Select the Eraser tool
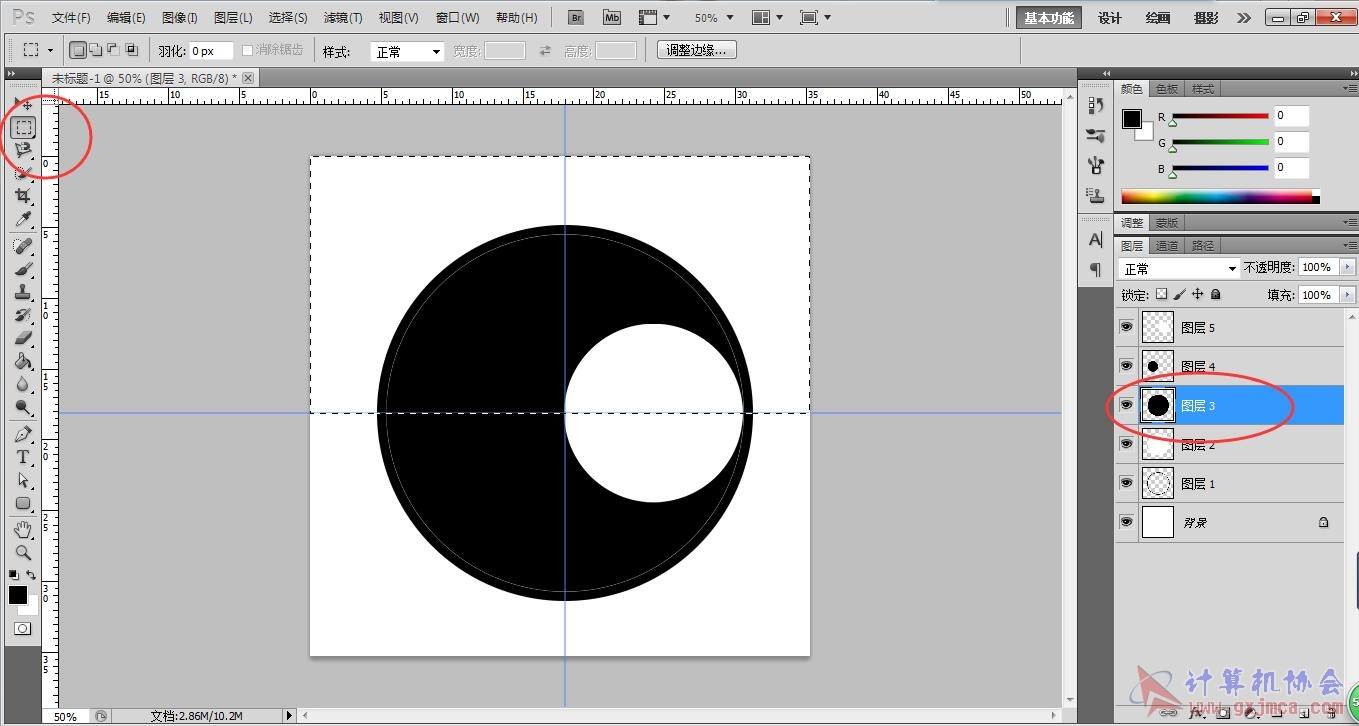The image size is (1359, 726). click(23, 338)
